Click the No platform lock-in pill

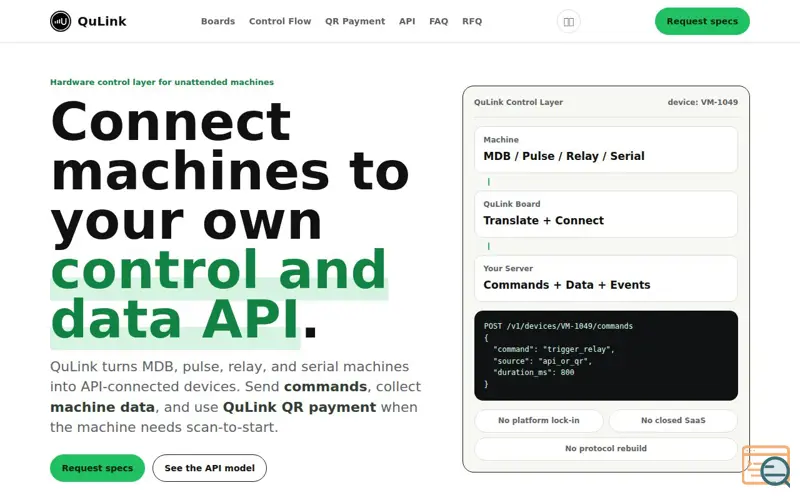tap(539, 420)
